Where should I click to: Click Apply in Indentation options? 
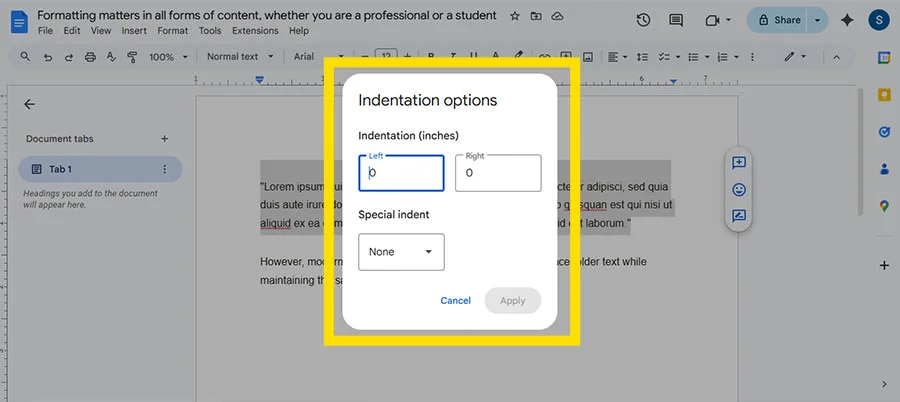click(513, 300)
